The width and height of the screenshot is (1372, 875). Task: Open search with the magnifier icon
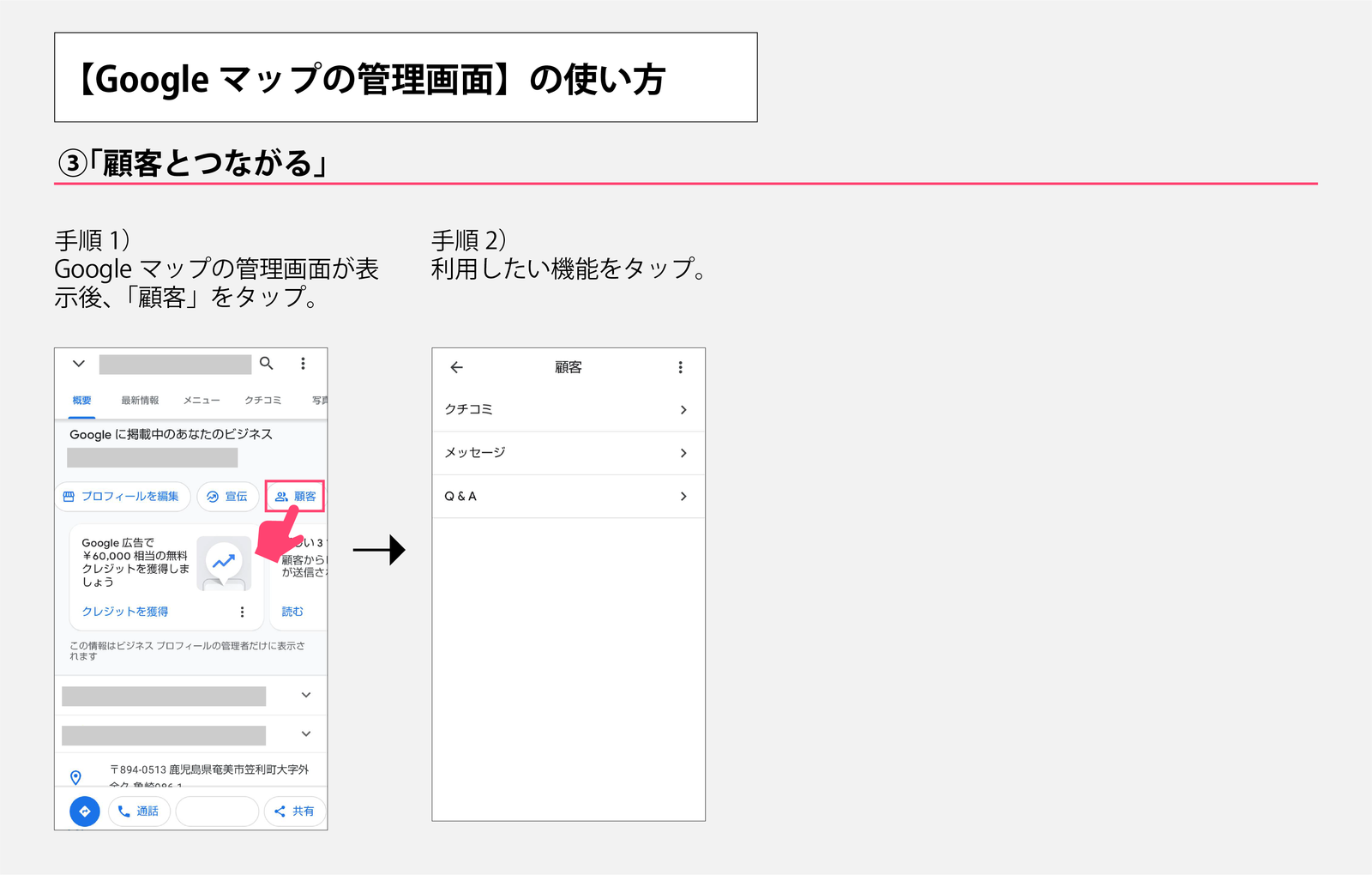coord(267,364)
